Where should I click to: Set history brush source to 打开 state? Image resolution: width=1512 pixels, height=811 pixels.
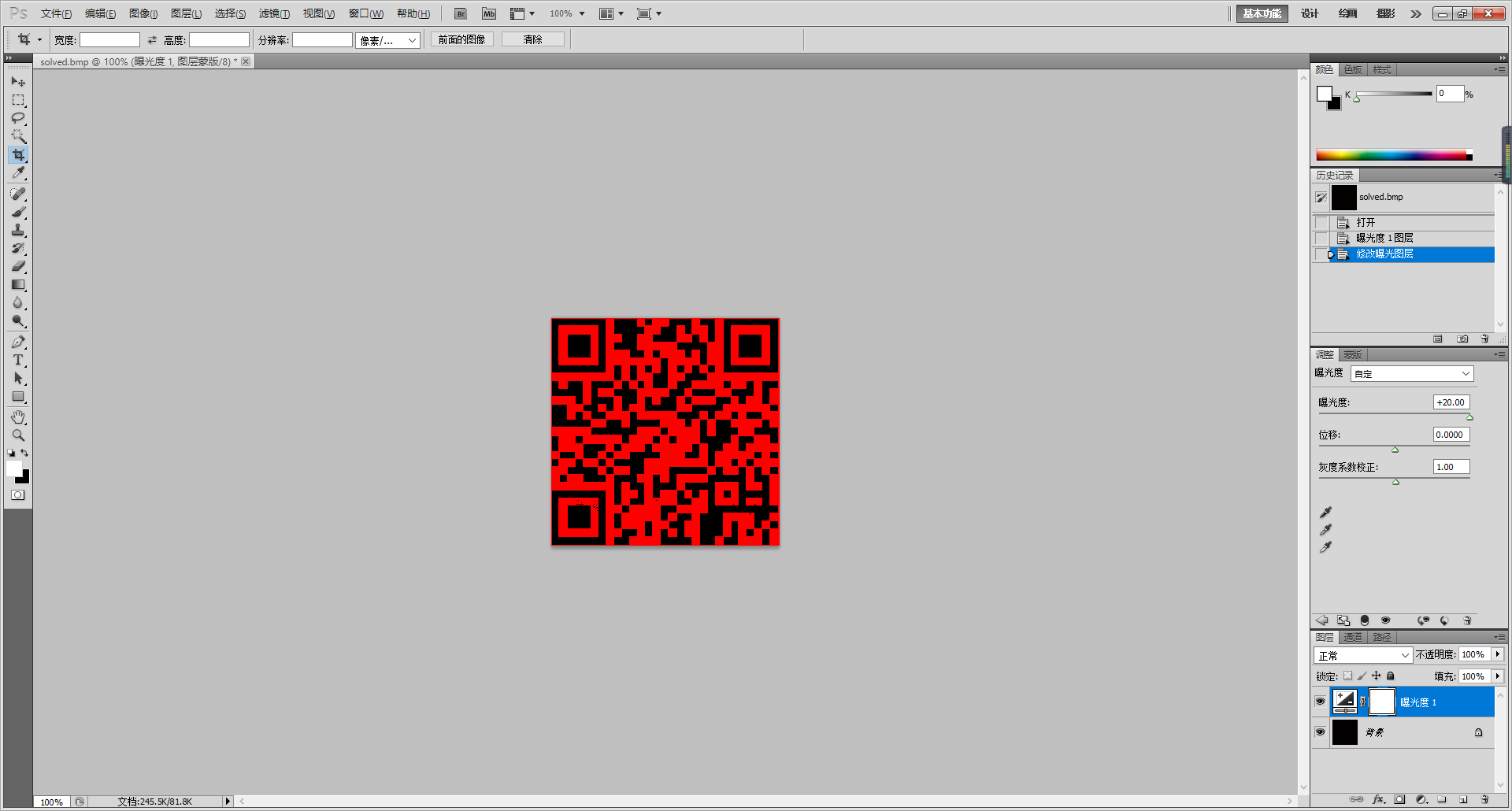1321,223
